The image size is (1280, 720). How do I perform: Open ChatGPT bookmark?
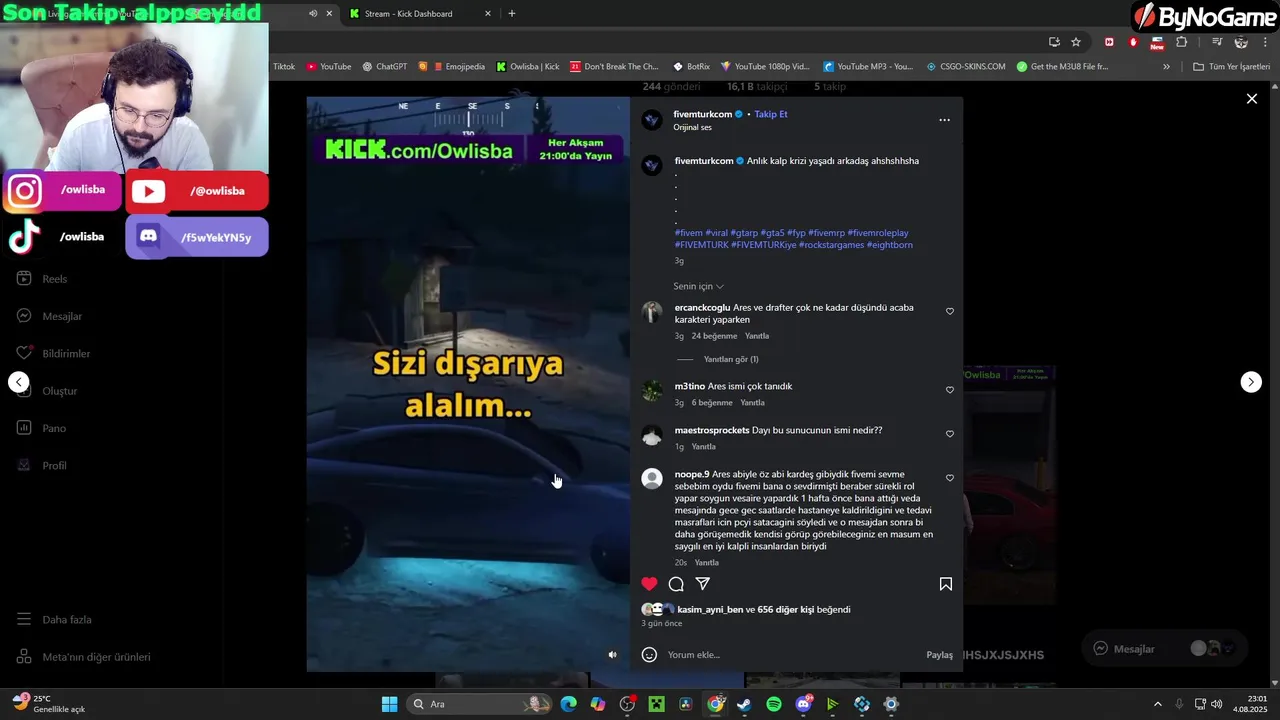385,67
